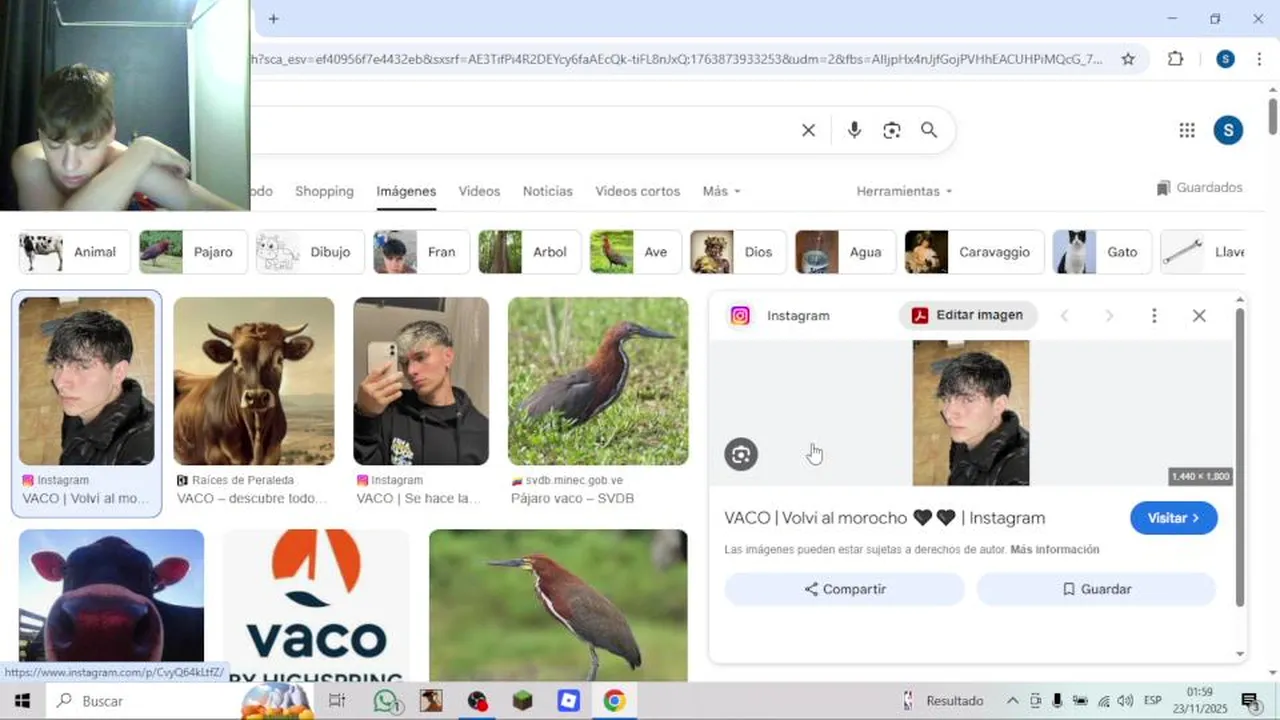Open the large preview image
1280x720 pixels.
click(x=971, y=413)
